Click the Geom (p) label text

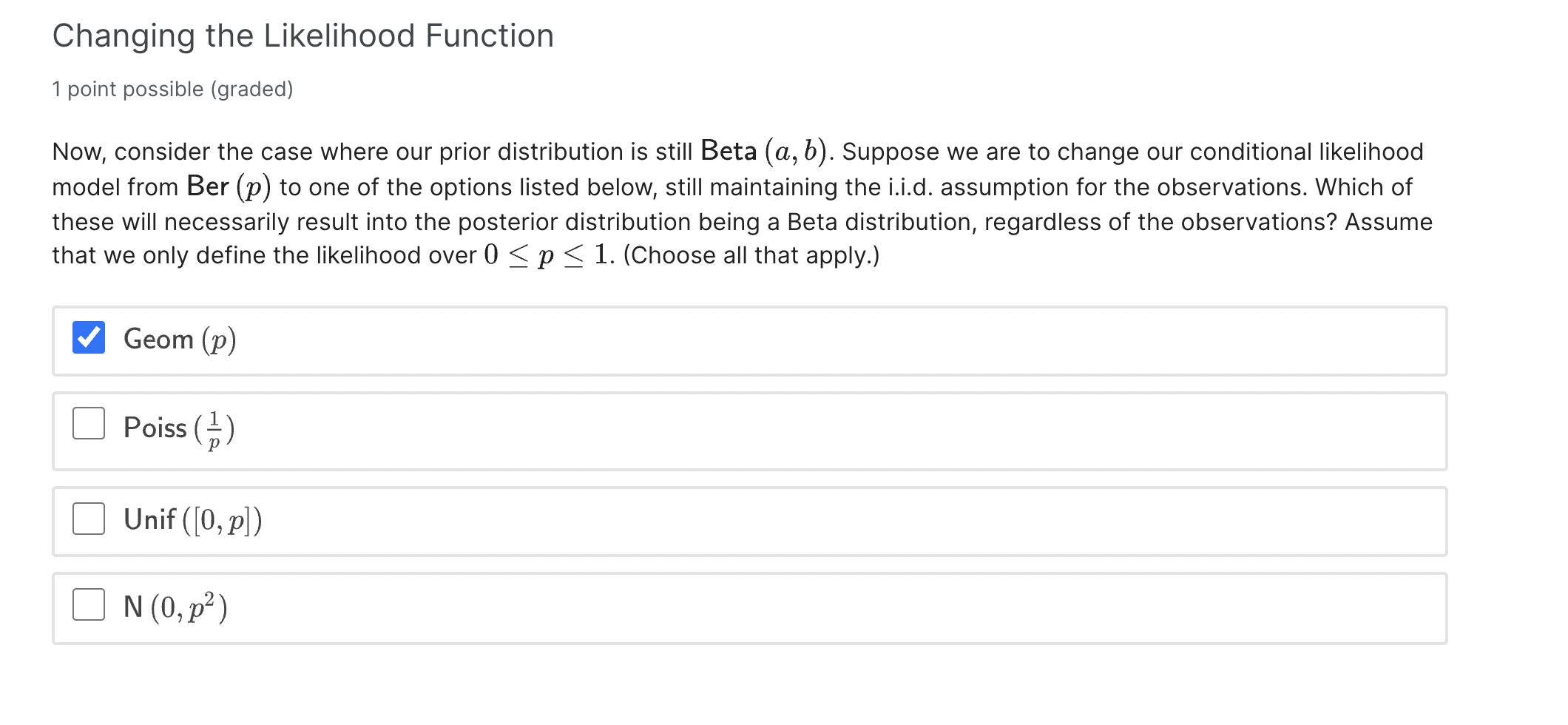pyautogui.click(x=179, y=340)
